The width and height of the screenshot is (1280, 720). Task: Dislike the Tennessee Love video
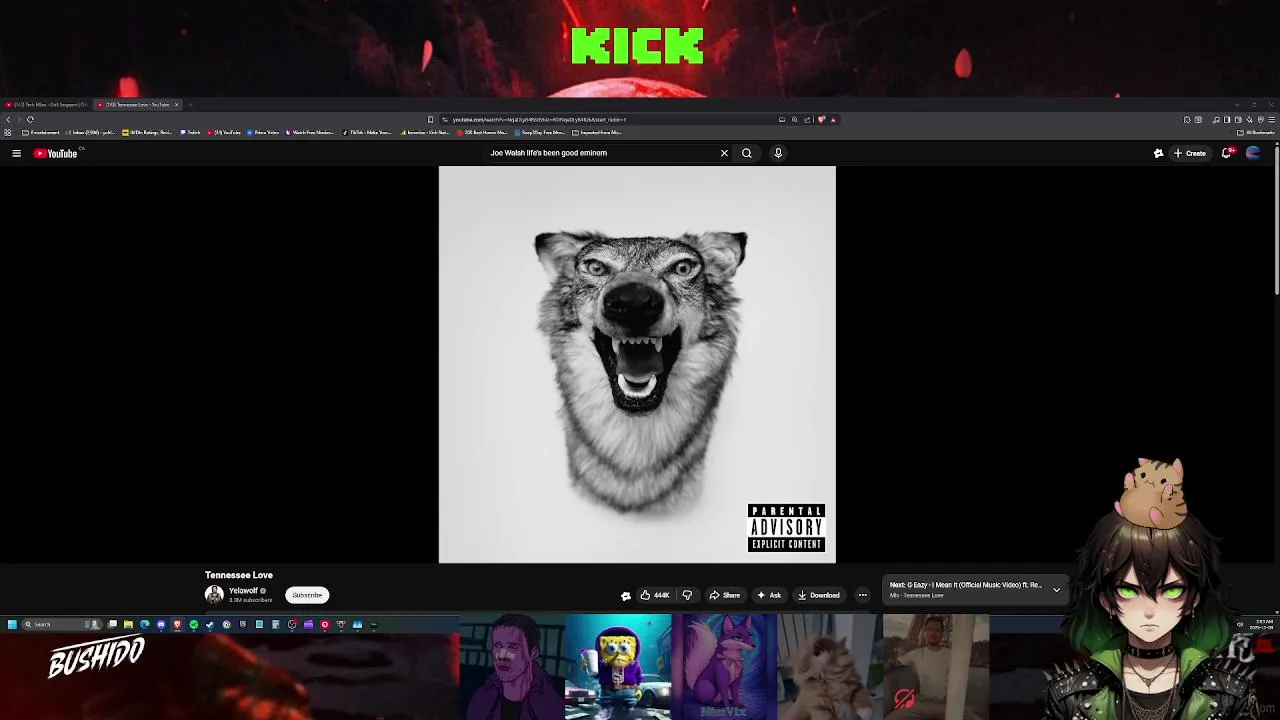[687, 595]
